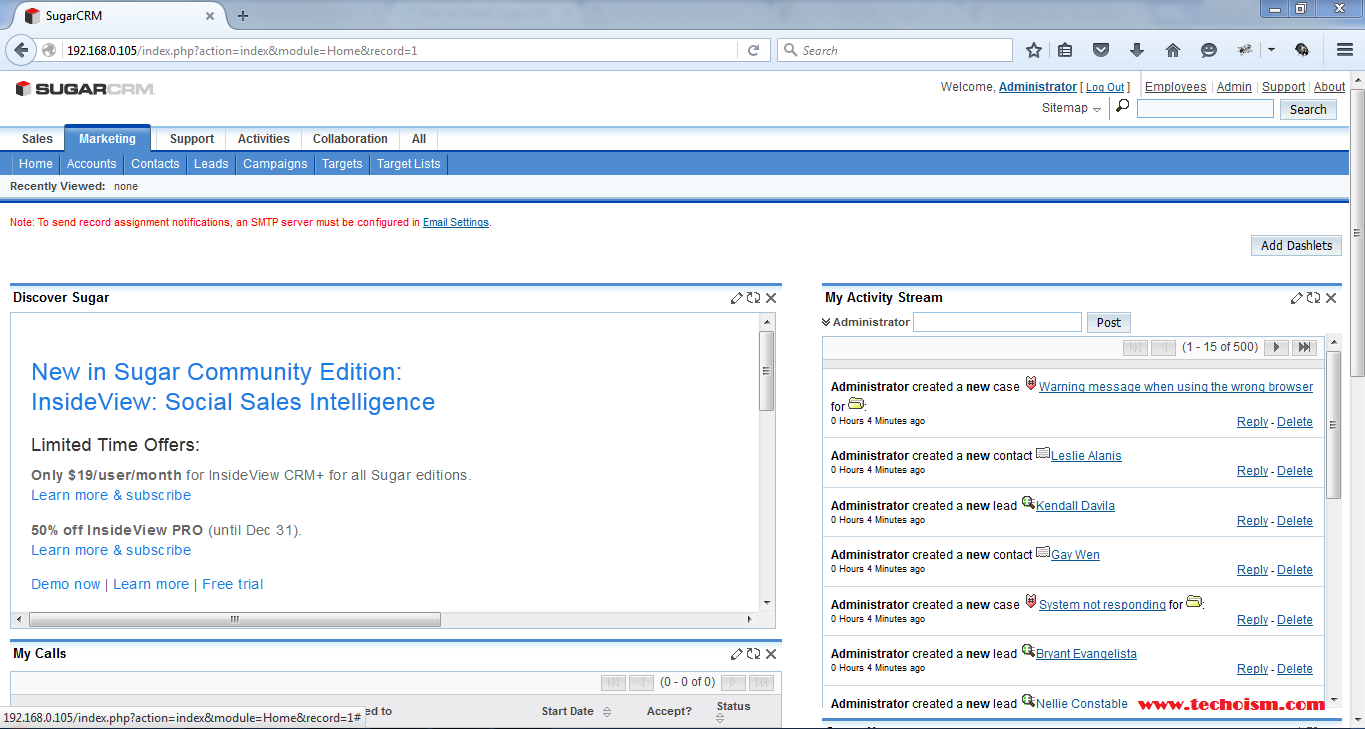
Task: Edit the Discover Sugar dashlet pencil icon
Action: pyautogui.click(x=737, y=298)
